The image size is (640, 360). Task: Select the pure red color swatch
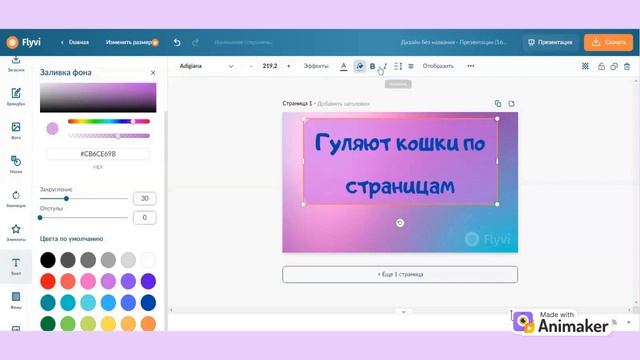[x=48, y=281]
